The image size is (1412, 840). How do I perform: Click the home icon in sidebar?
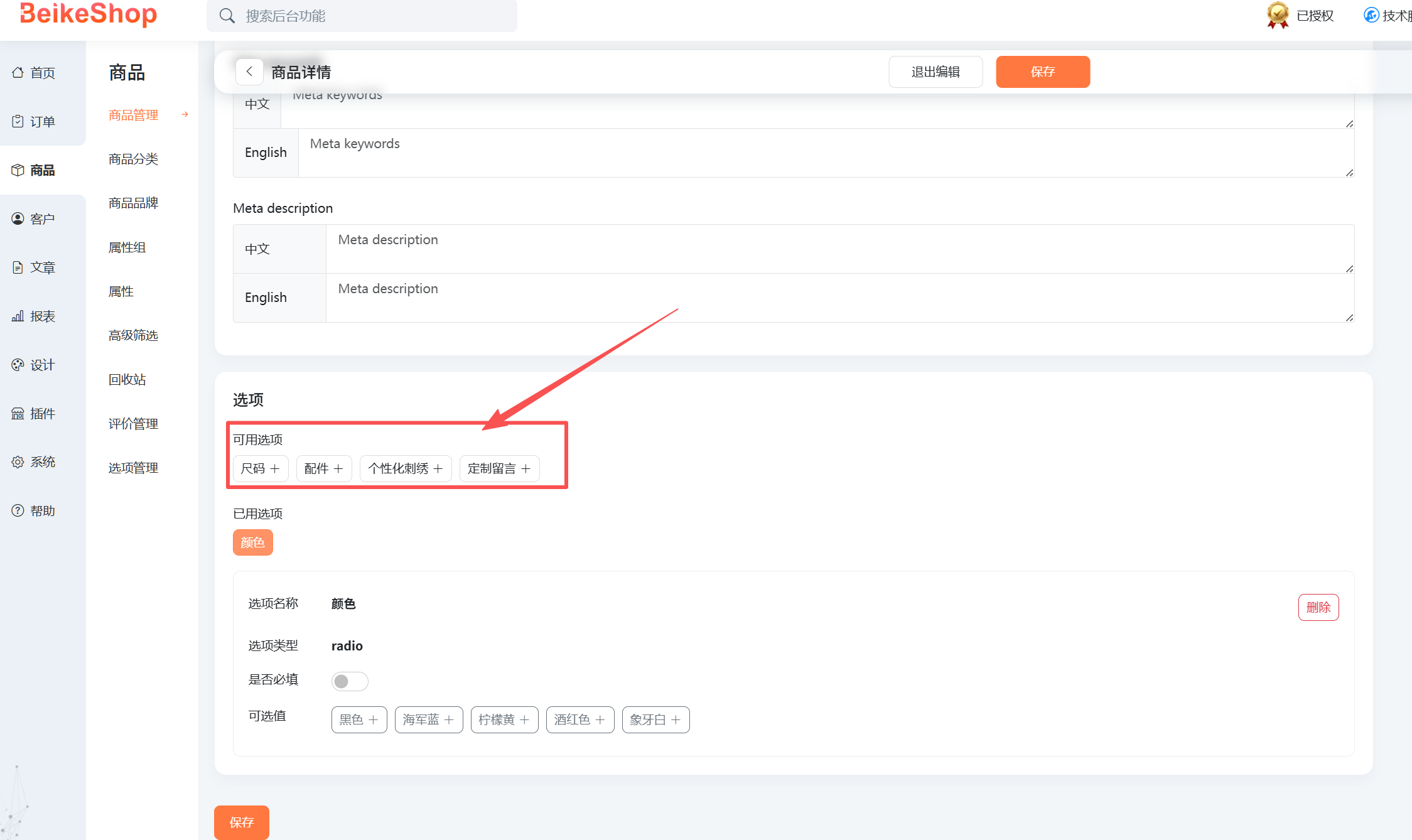click(18, 73)
